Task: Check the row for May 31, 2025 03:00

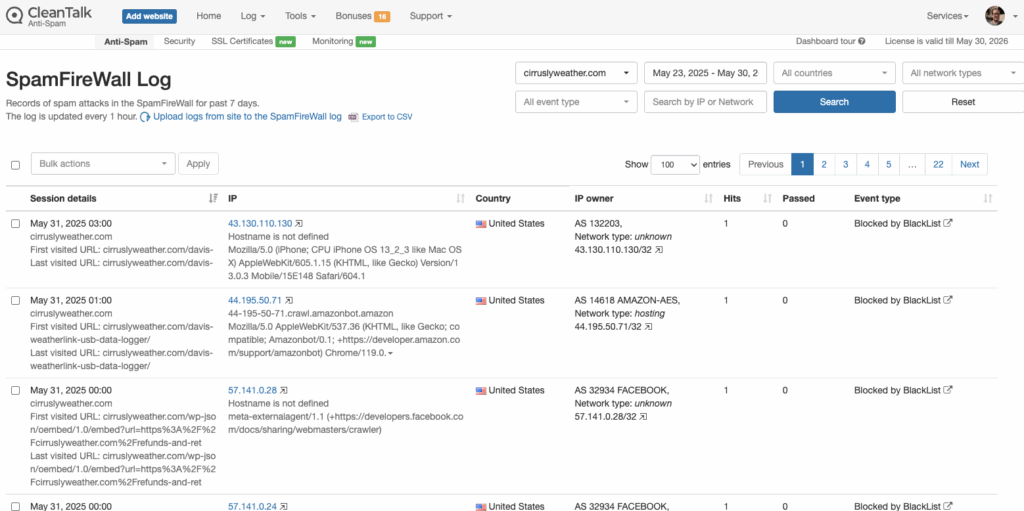Action: point(16,223)
